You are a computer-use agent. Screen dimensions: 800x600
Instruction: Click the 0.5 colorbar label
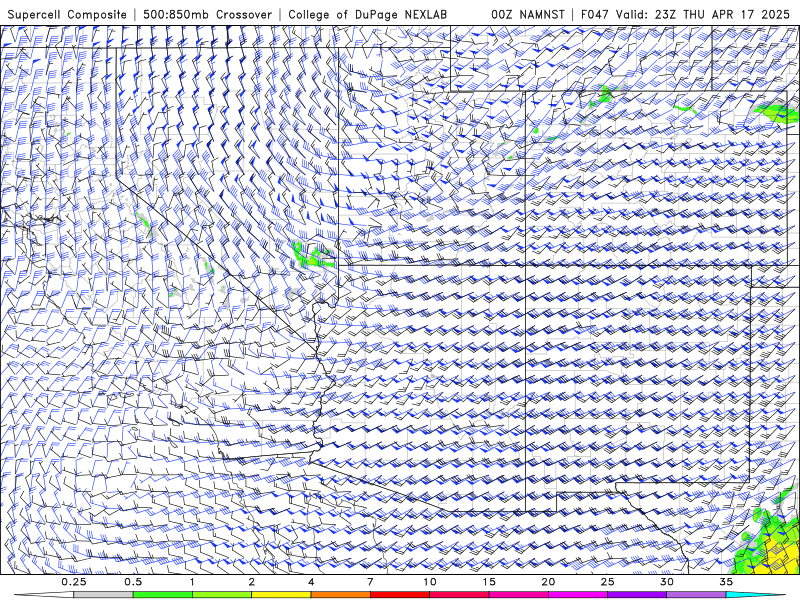pyautogui.click(x=133, y=582)
